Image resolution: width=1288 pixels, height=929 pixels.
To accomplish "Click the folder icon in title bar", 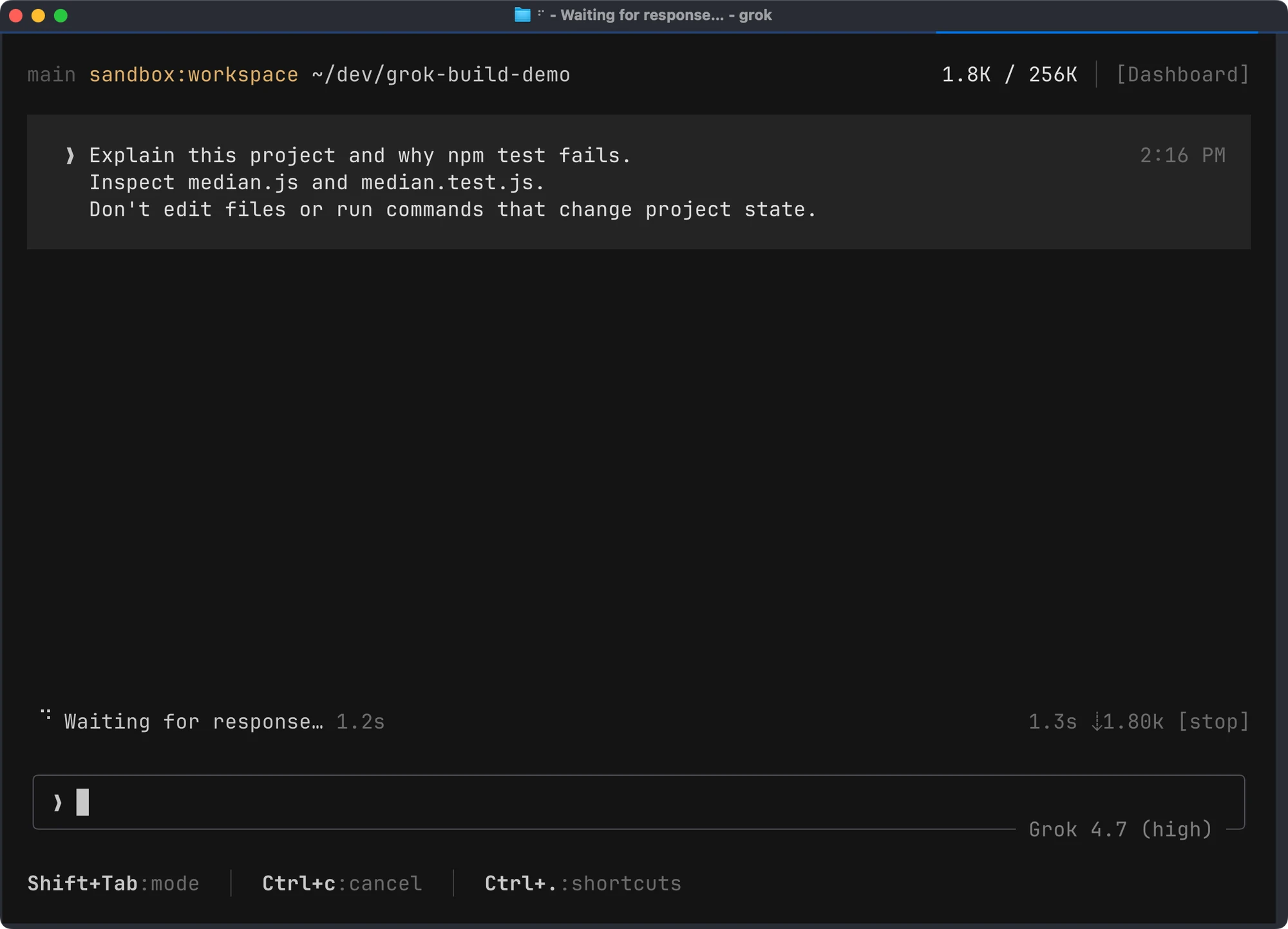I will 522,15.
